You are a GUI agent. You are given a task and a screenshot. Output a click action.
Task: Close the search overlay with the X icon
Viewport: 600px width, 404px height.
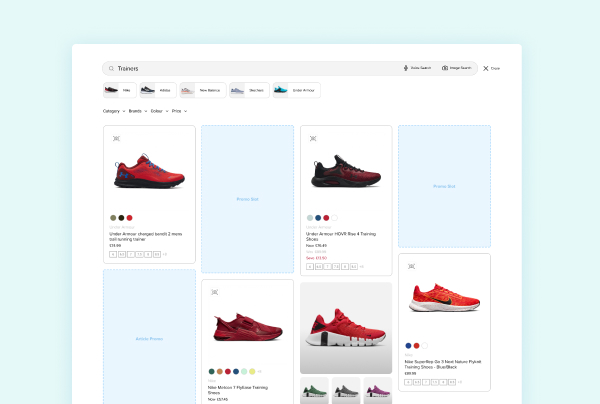pyautogui.click(x=486, y=68)
